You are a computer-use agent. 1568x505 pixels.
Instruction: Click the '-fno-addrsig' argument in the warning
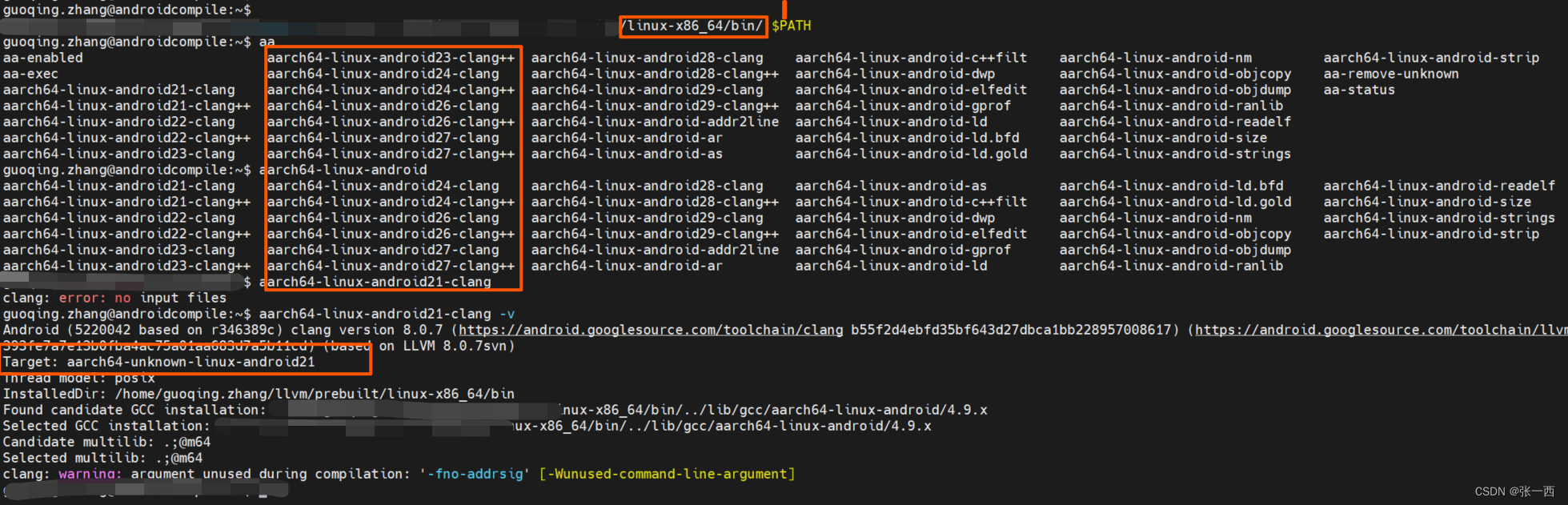[475, 474]
